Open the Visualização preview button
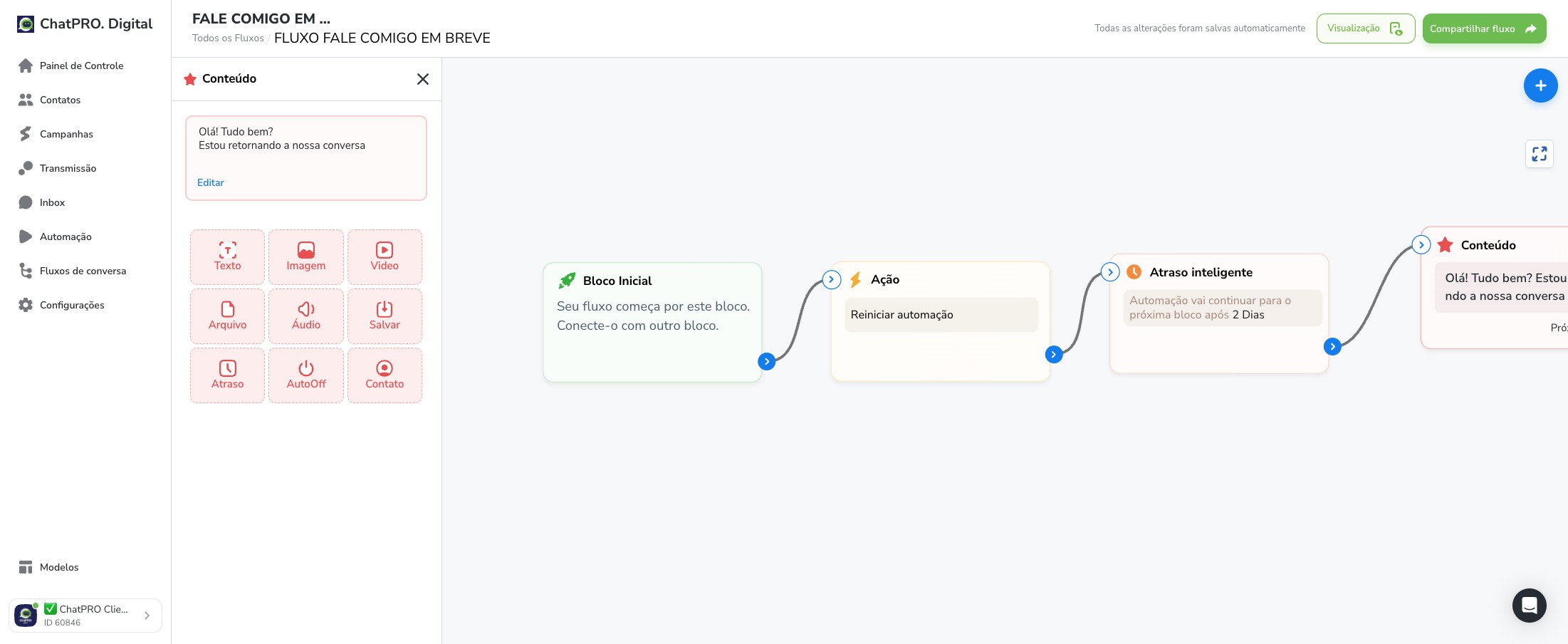The width and height of the screenshot is (1568, 644). [1365, 28]
